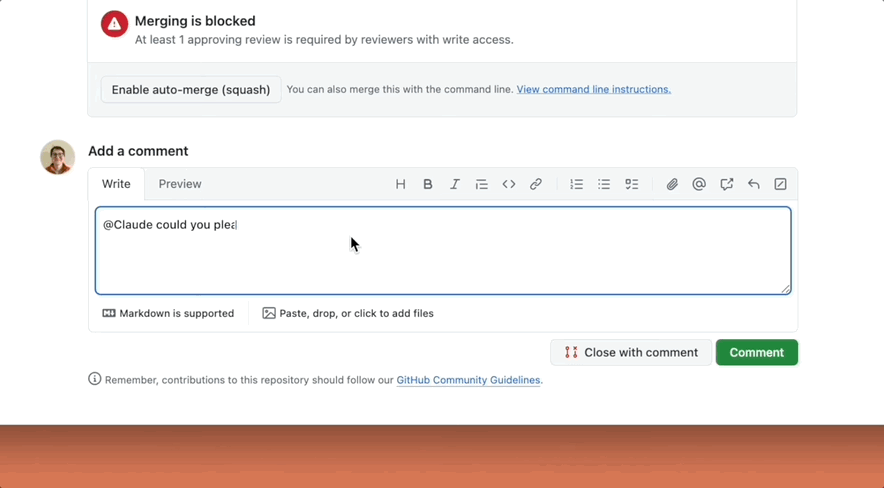Open saved replies arrow icon

tap(754, 184)
